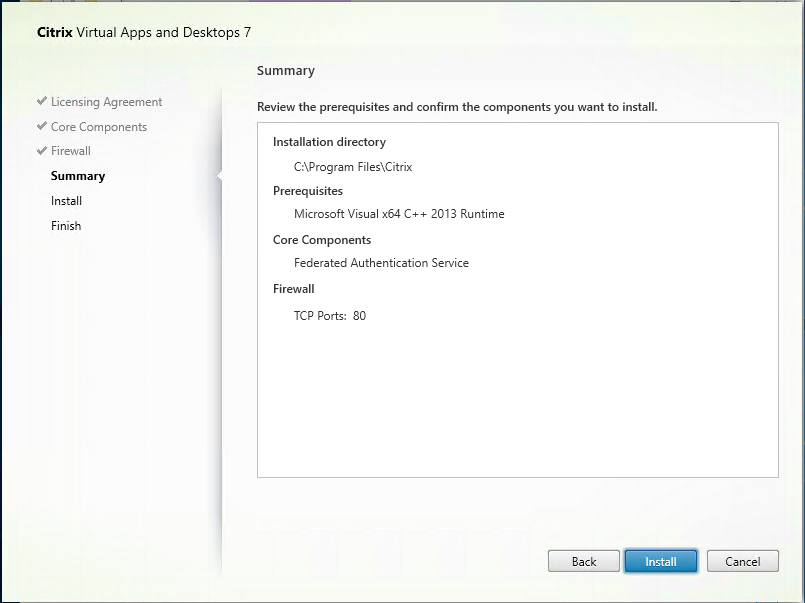This screenshot has width=805, height=603.
Task: Click the Installation directory heading
Action: [329, 142]
